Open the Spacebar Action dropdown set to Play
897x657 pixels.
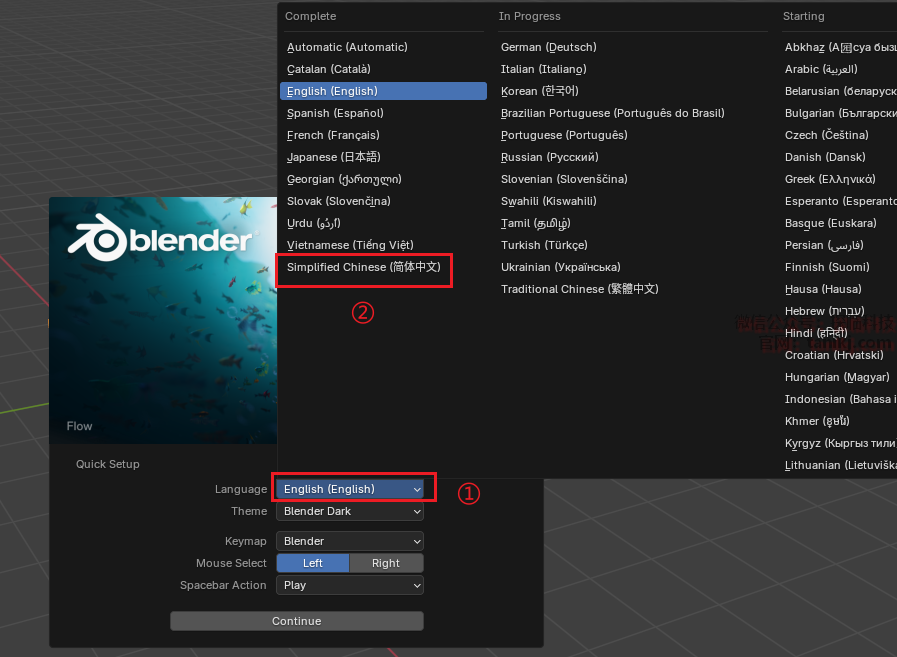click(x=350, y=585)
